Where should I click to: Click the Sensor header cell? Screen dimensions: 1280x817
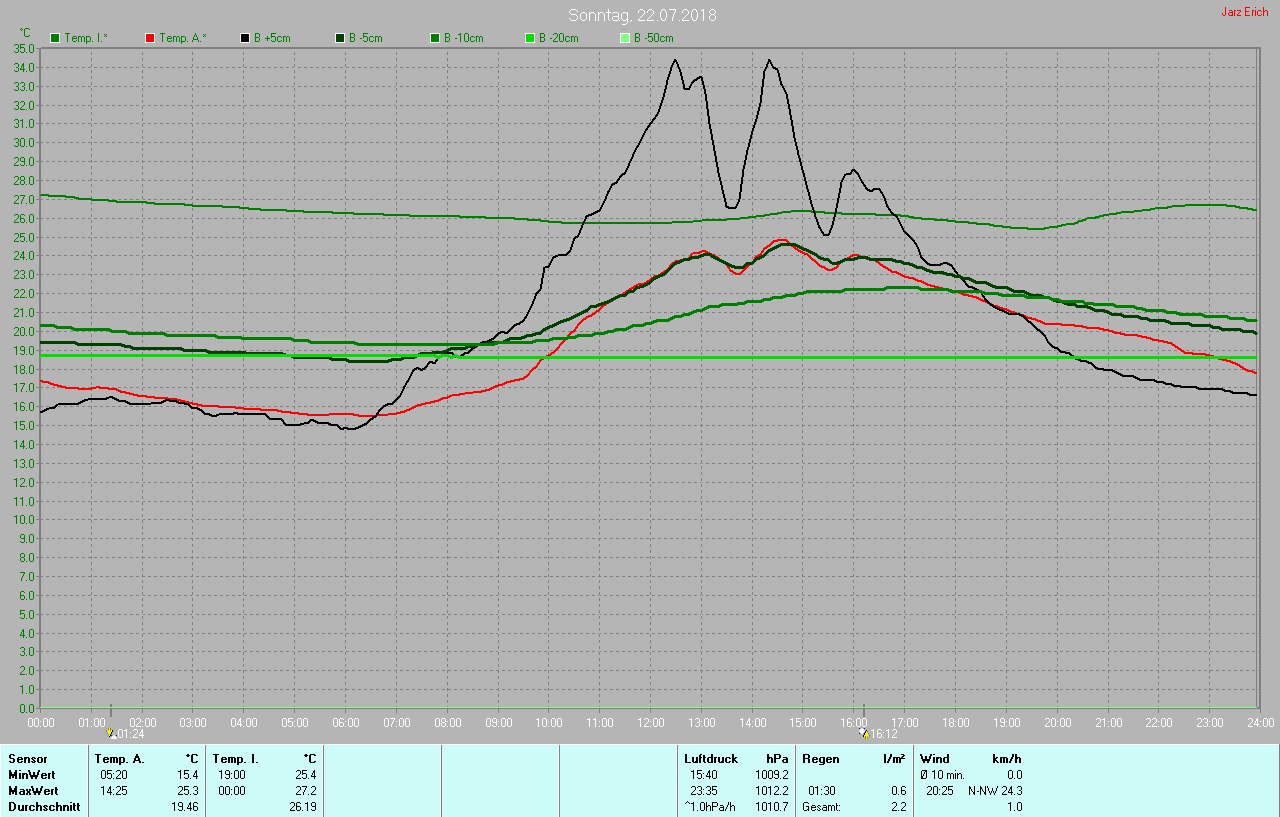(28, 759)
